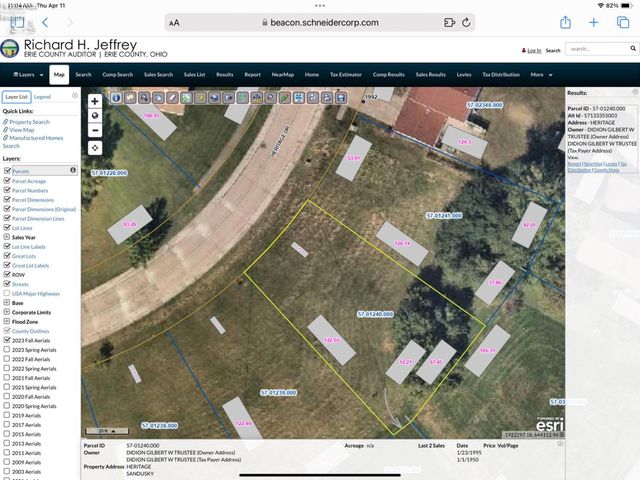
Task: Click the Log In link
Action: point(533,50)
